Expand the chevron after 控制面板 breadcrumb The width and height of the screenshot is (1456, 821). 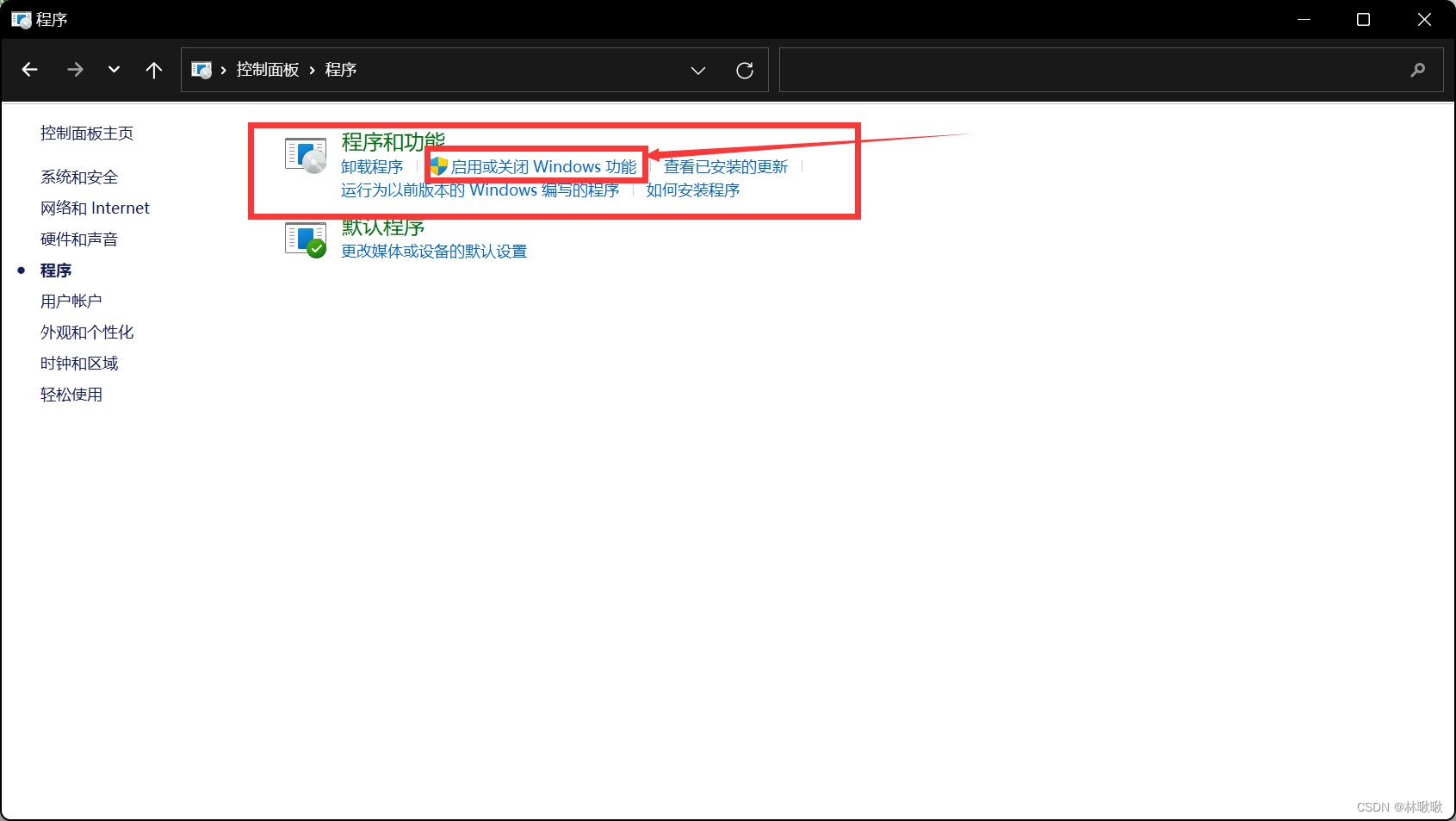(313, 70)
